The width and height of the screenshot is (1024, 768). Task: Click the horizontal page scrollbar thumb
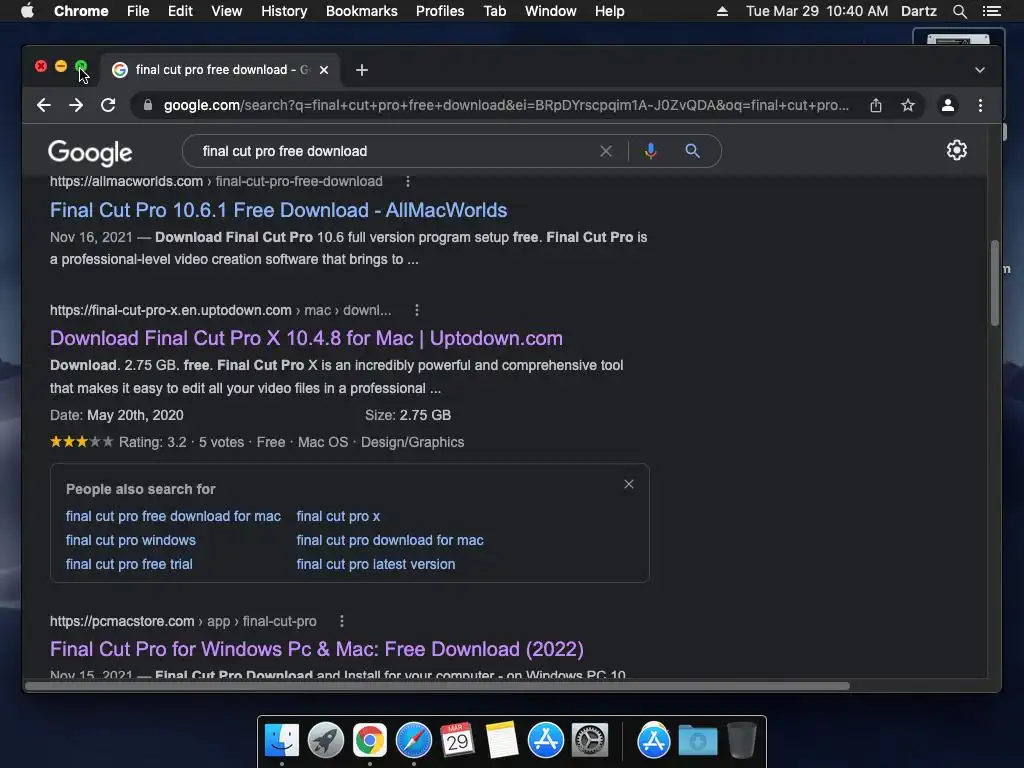[437, 686]
